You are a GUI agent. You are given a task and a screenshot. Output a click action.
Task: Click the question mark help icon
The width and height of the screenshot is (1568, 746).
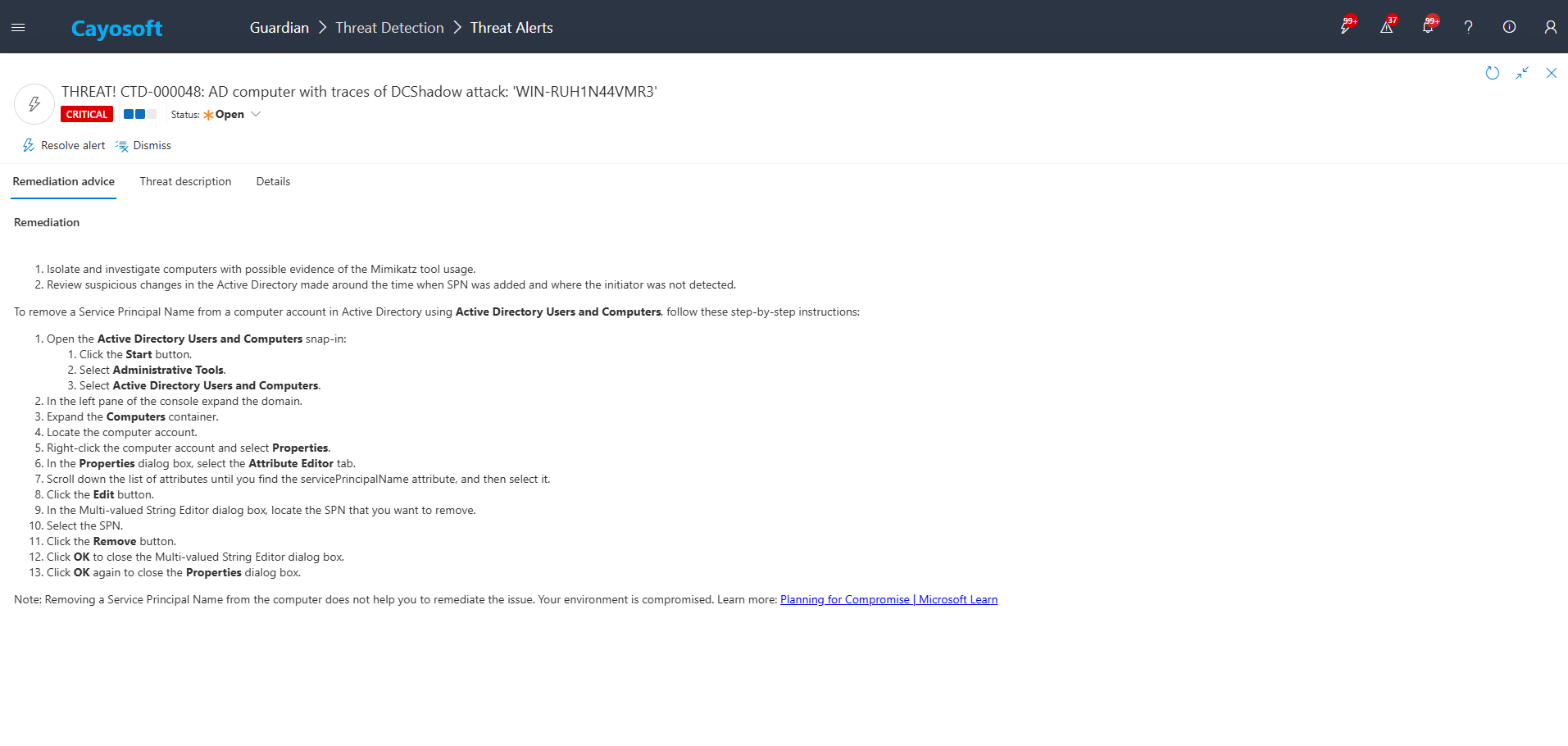pyautogui.click(x=1468, y=27)
